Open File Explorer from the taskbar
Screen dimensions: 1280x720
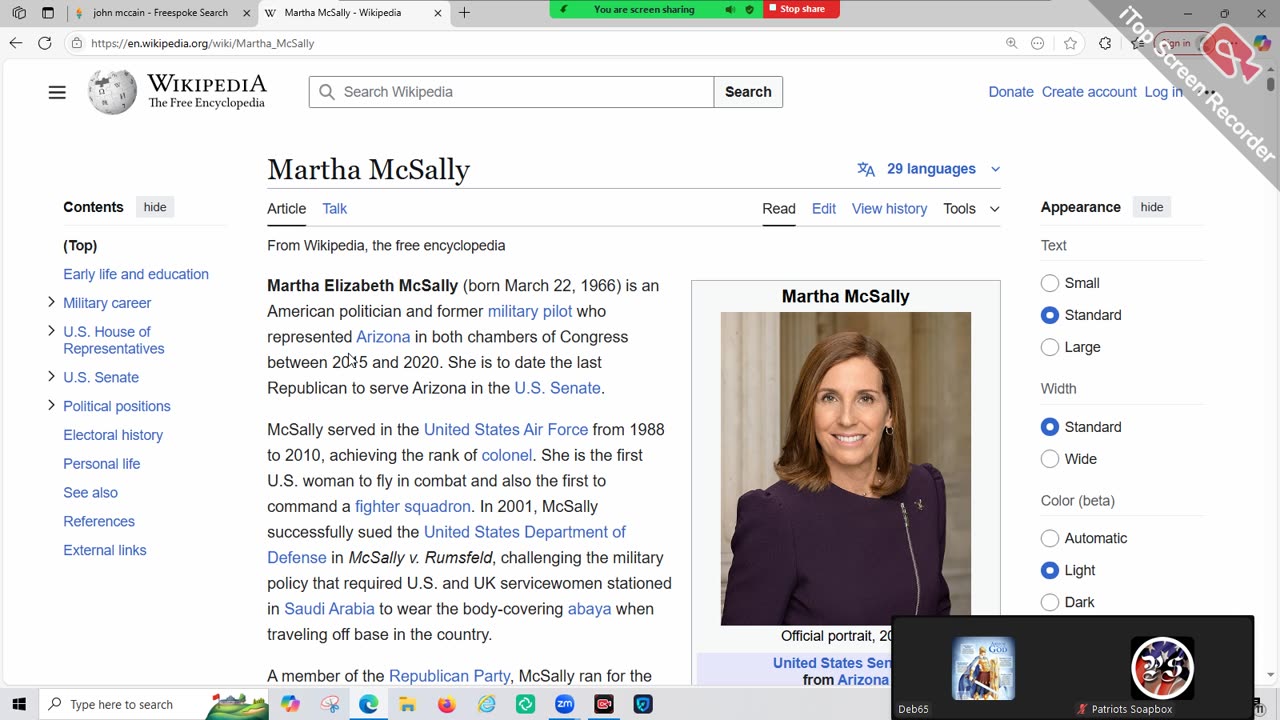tap(408, 704)
